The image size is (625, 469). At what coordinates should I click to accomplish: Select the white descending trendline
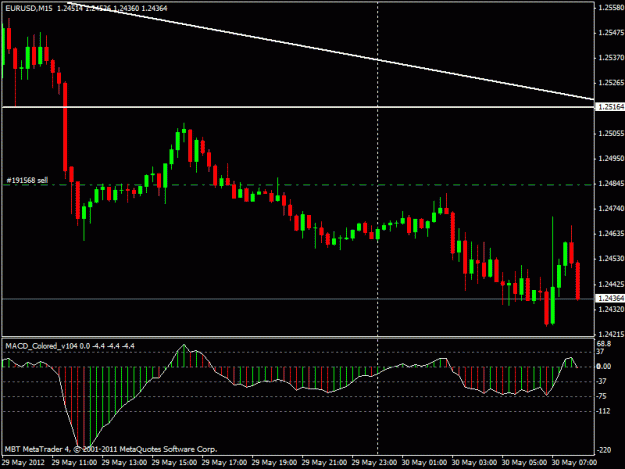coord(331,51)
